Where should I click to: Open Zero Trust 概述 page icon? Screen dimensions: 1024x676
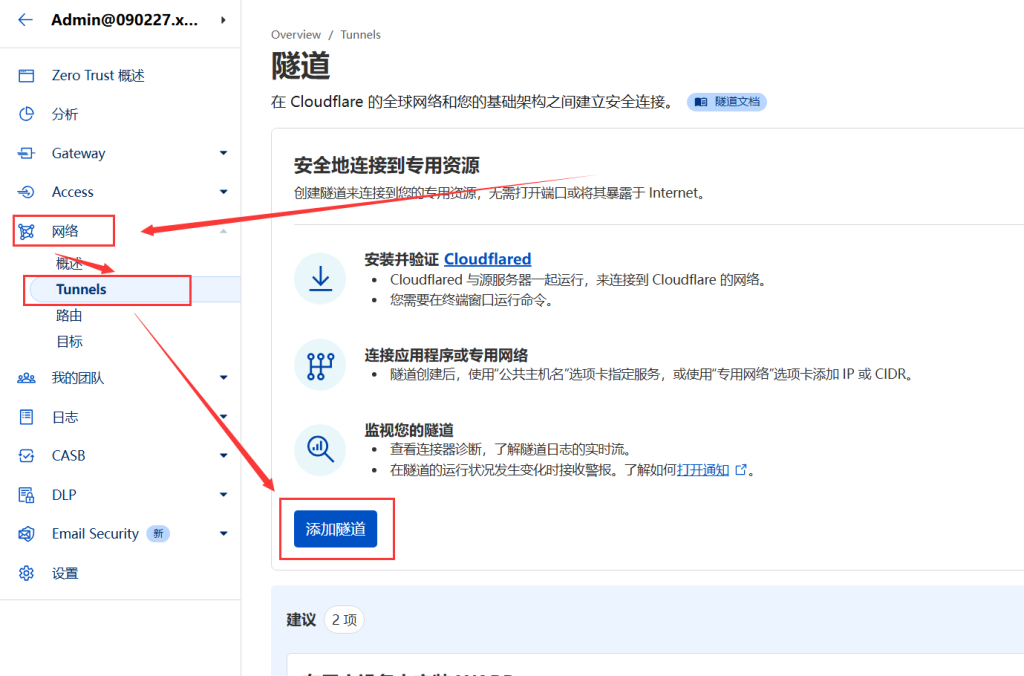[27, 76]
